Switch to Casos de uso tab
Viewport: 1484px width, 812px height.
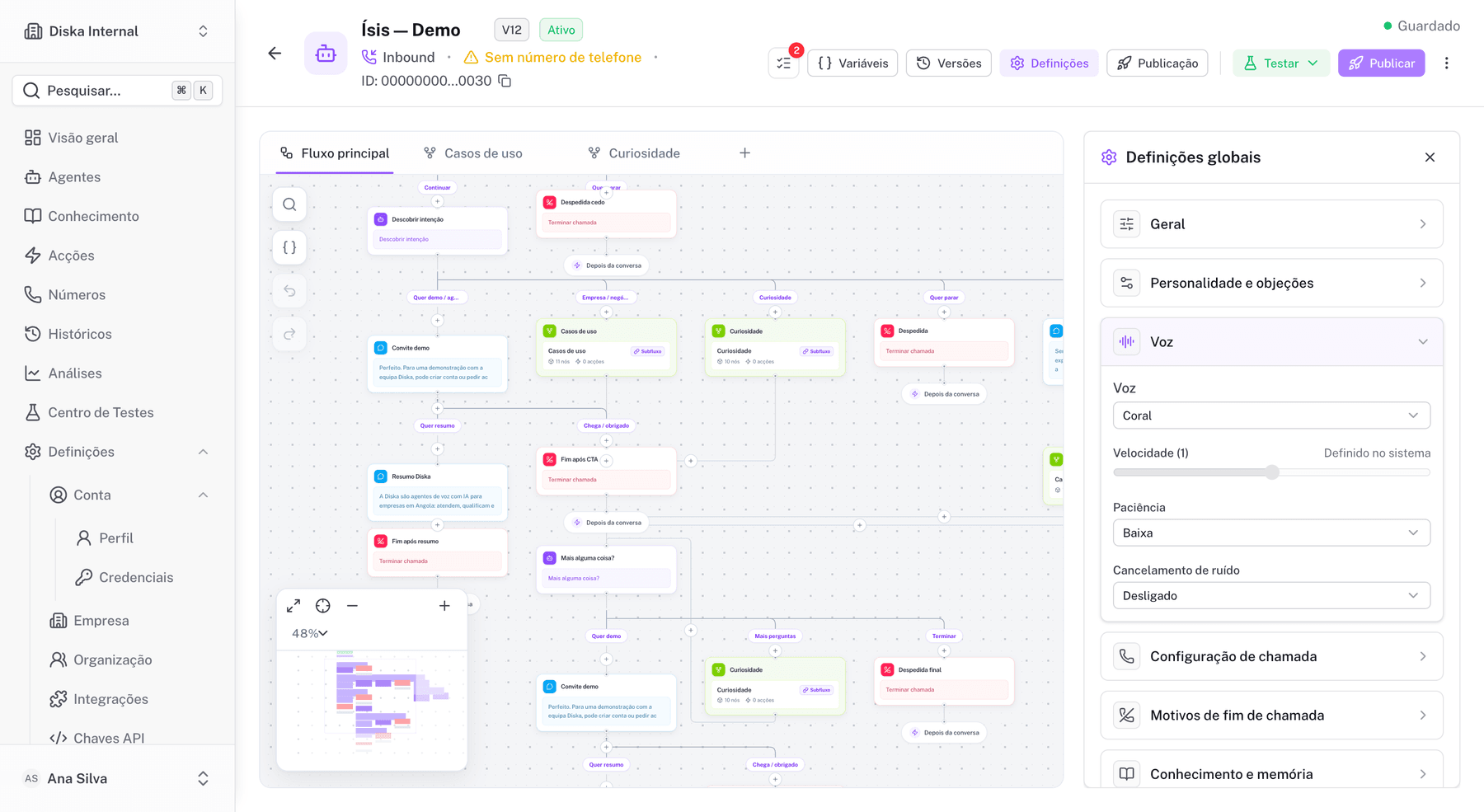[473, 153]
